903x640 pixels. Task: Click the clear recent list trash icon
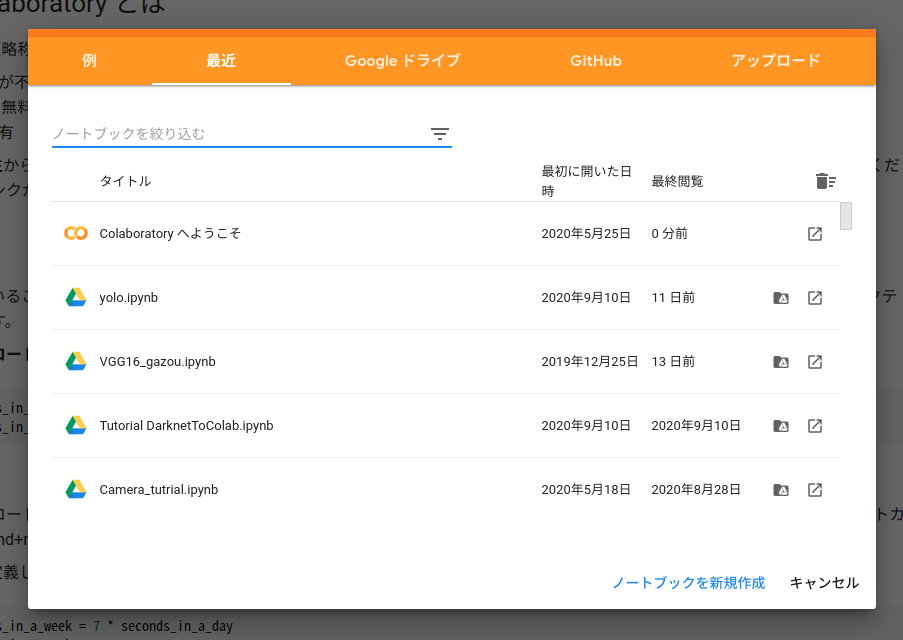coord(825,181)
